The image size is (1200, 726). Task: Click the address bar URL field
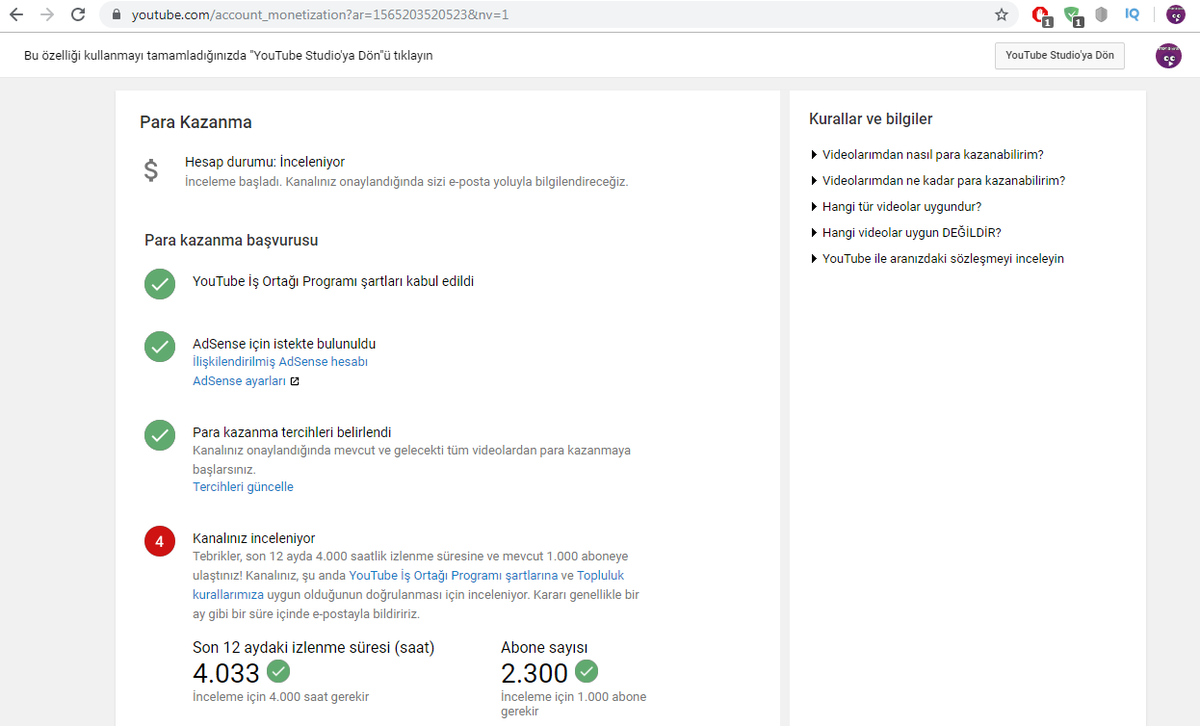pos(558,15)
